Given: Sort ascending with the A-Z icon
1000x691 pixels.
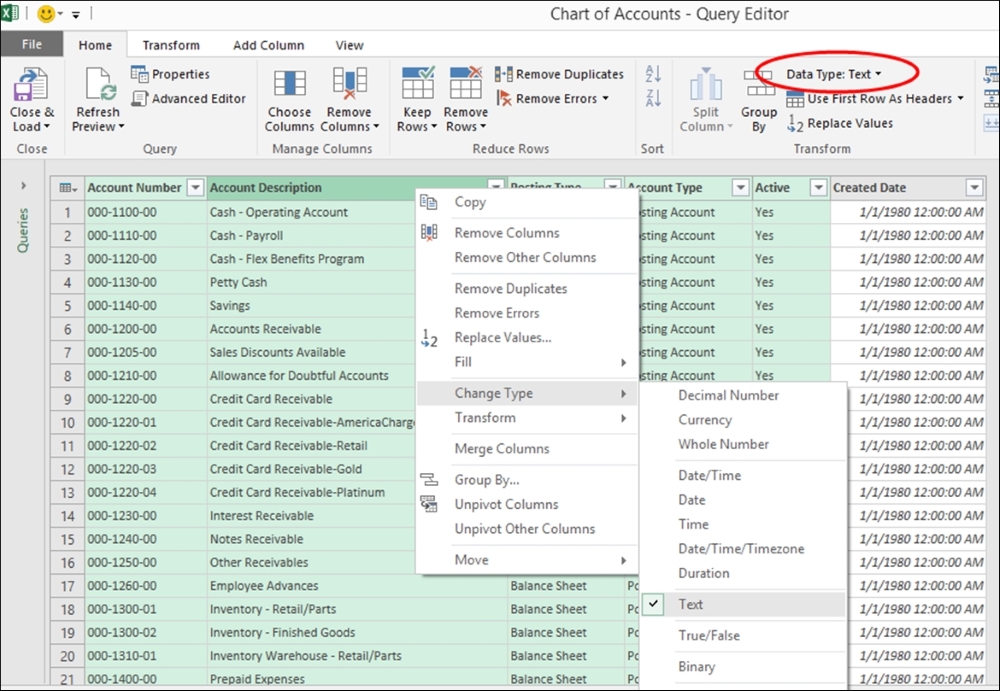Looking at the screenshot, I should coord(653,74).
